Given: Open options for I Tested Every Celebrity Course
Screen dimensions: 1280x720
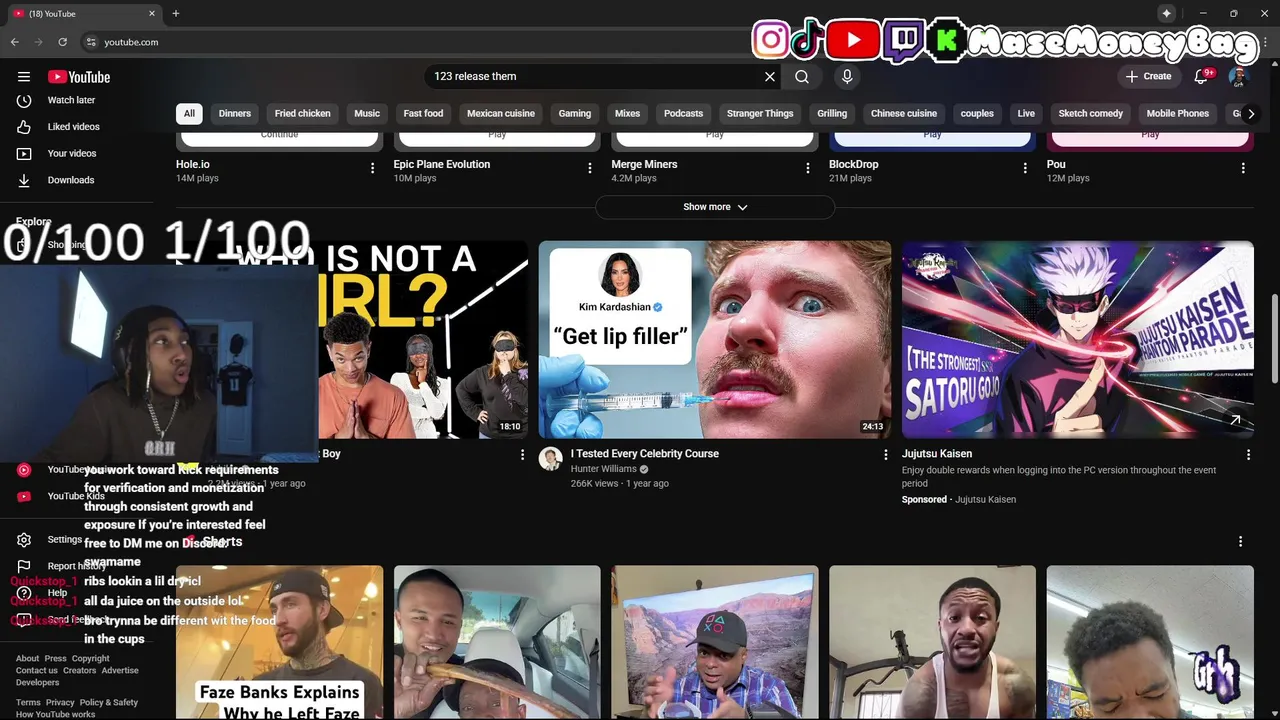Looking at the screenshot, I should coord(885,455).
